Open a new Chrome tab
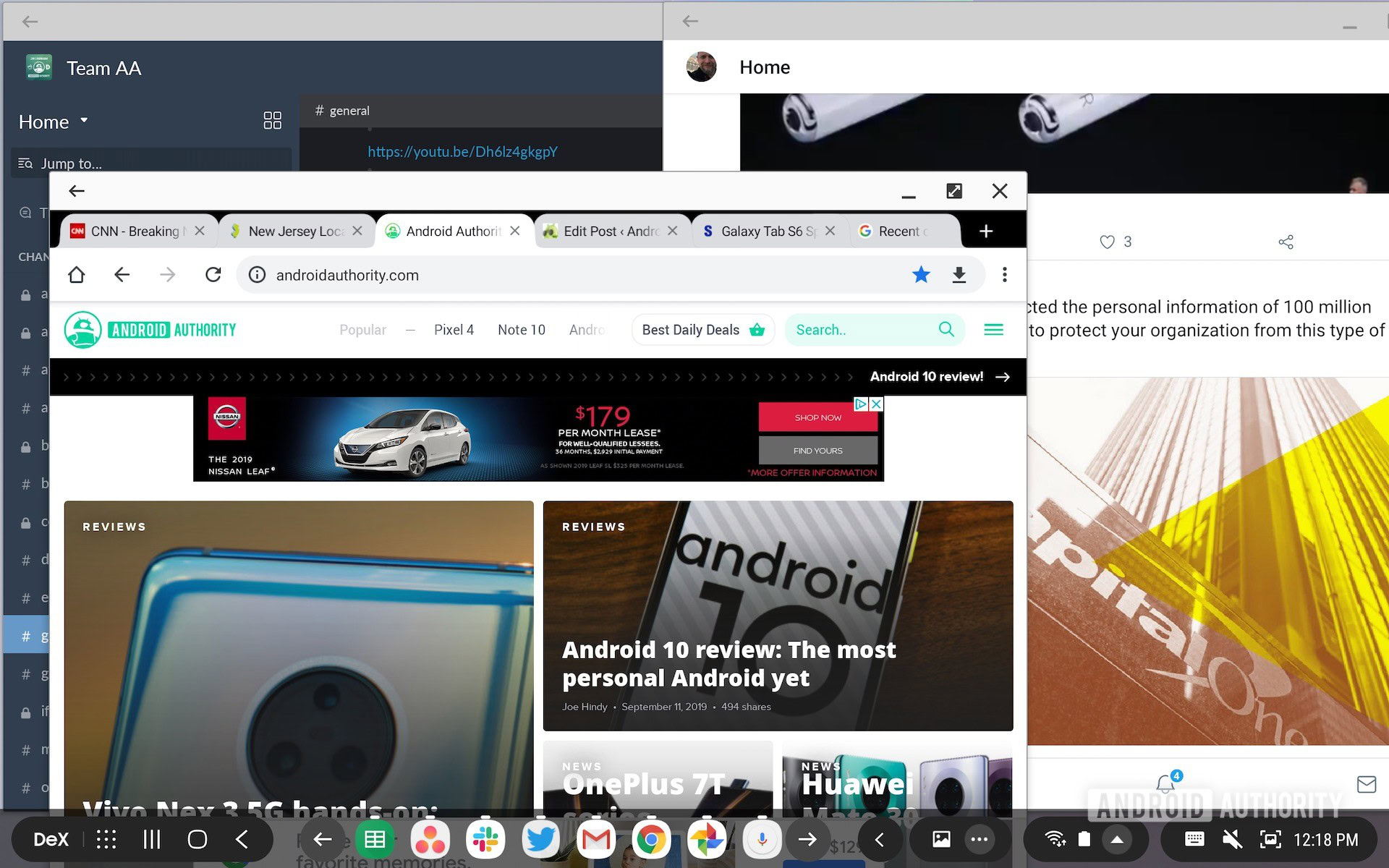 click(985, 231)
